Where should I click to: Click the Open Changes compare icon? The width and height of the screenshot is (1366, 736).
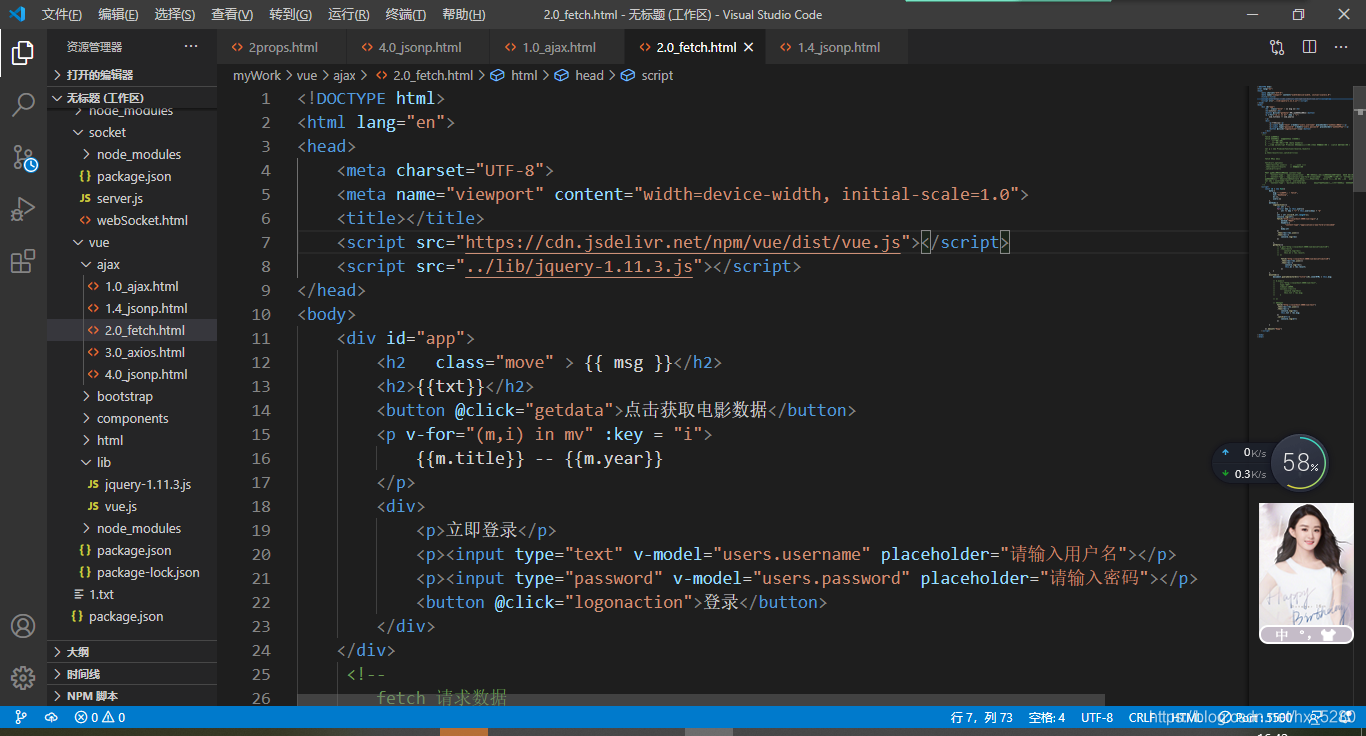[1277, 47]
